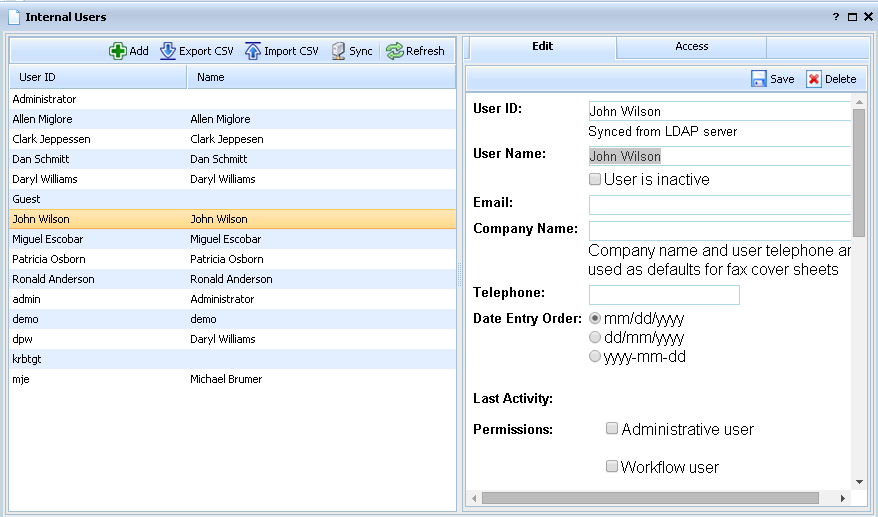Sort by the Name column header

coord(320,77)
